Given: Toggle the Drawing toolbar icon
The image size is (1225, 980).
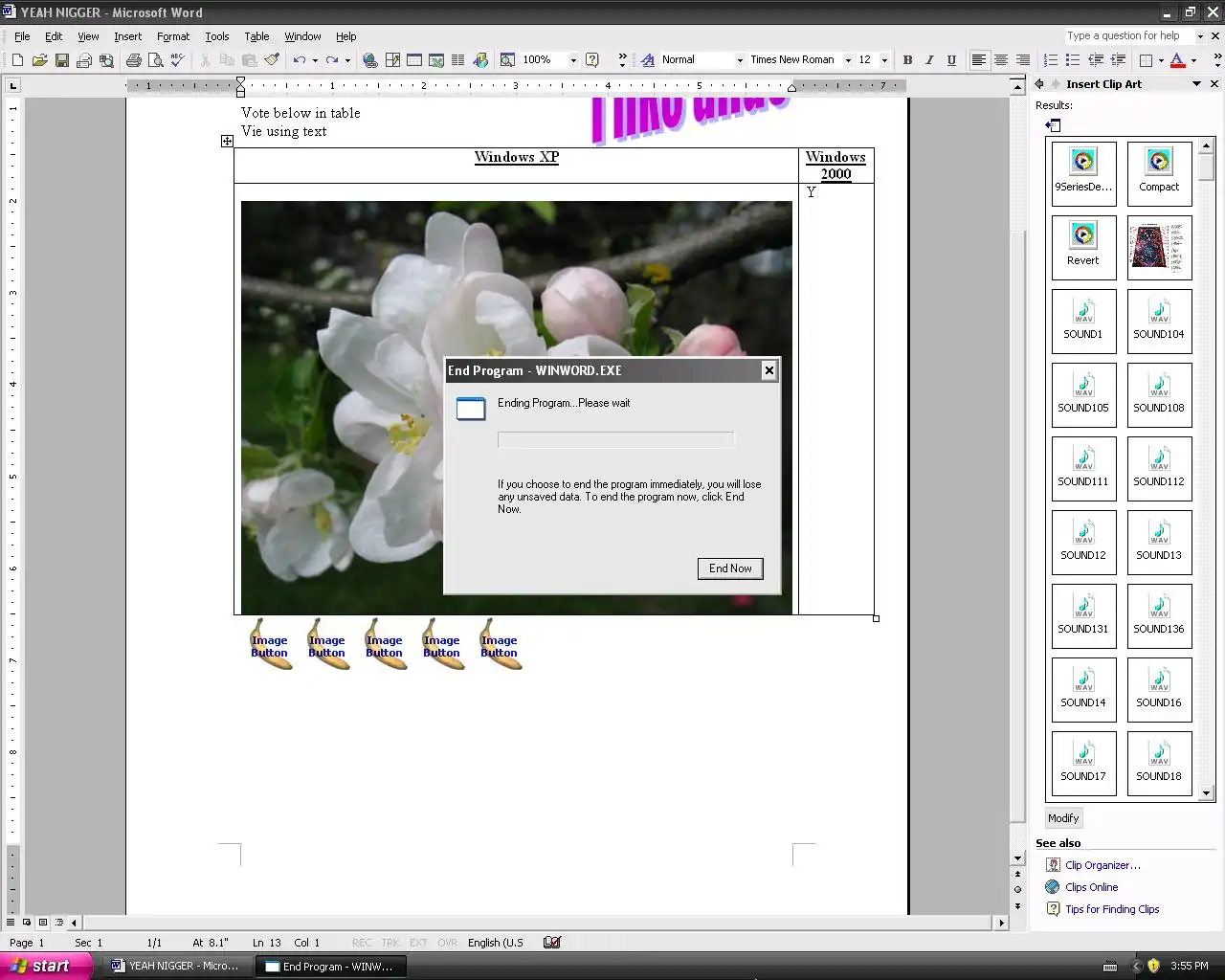Looking at the screenshot, I should tap(480, 60).
